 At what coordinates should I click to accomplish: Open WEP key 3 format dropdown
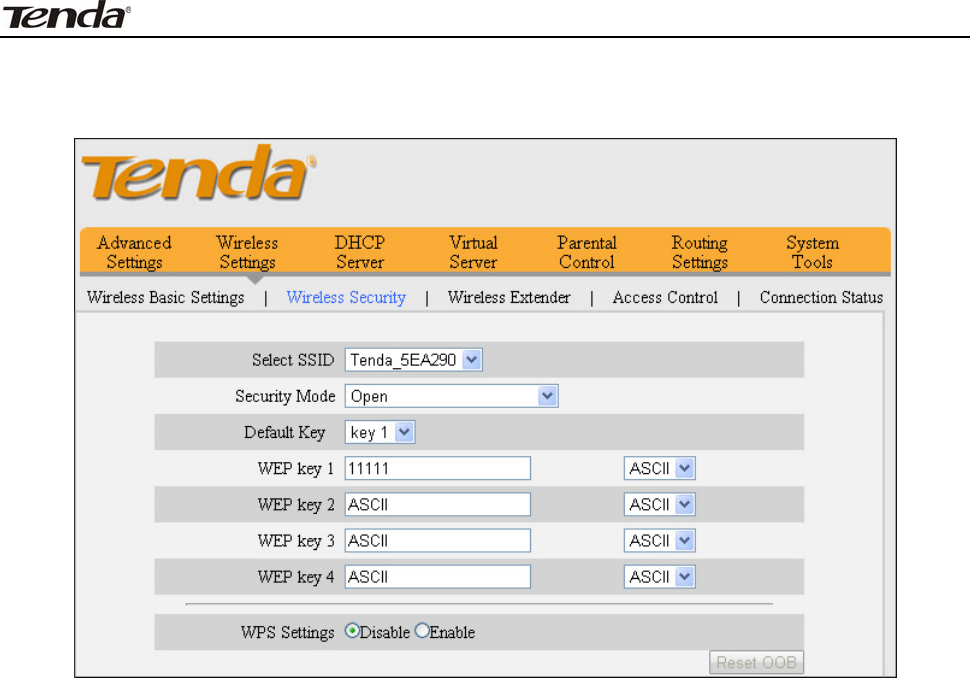tap(659, 541)
